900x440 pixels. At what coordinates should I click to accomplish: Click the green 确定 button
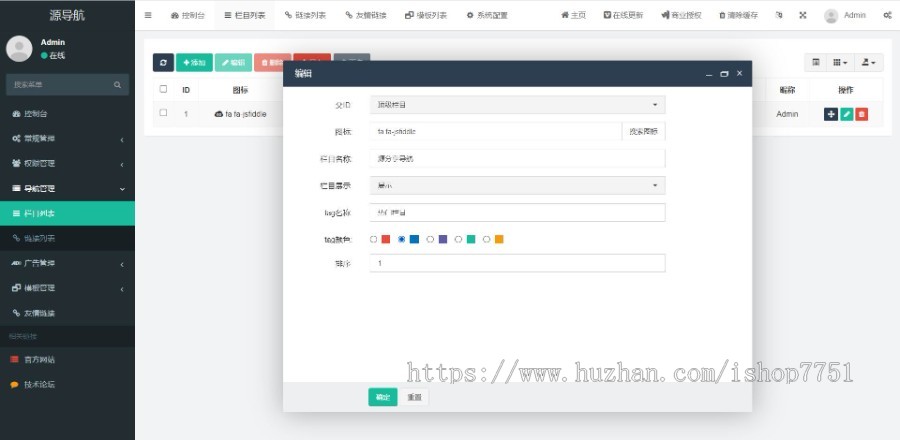383,397
